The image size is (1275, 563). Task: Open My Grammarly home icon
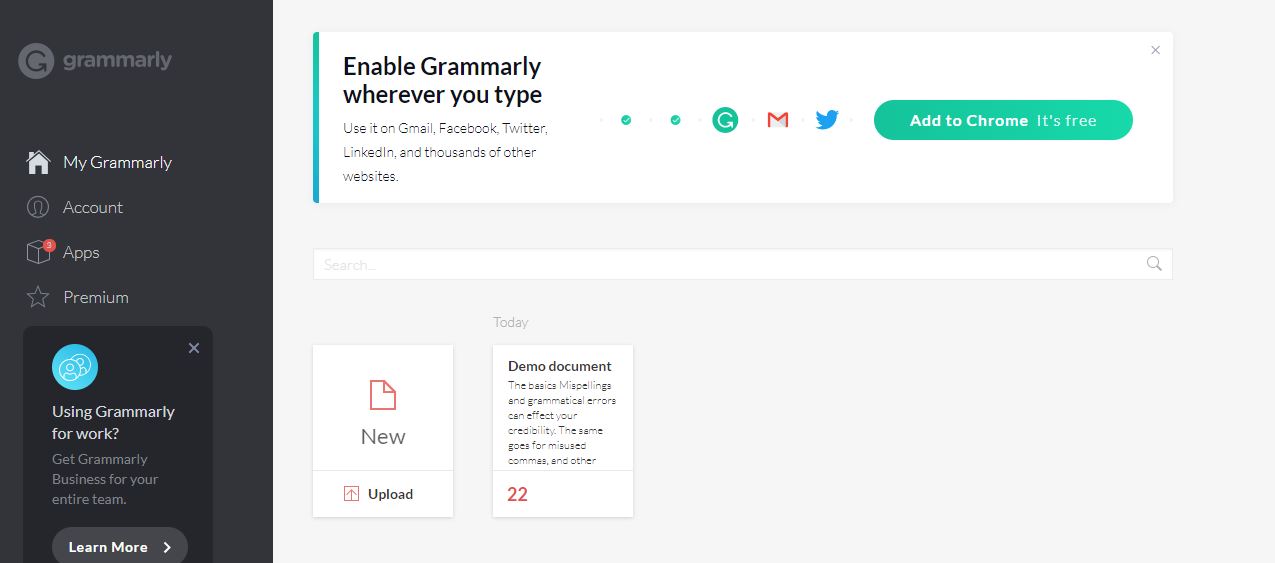click(38, 162)
